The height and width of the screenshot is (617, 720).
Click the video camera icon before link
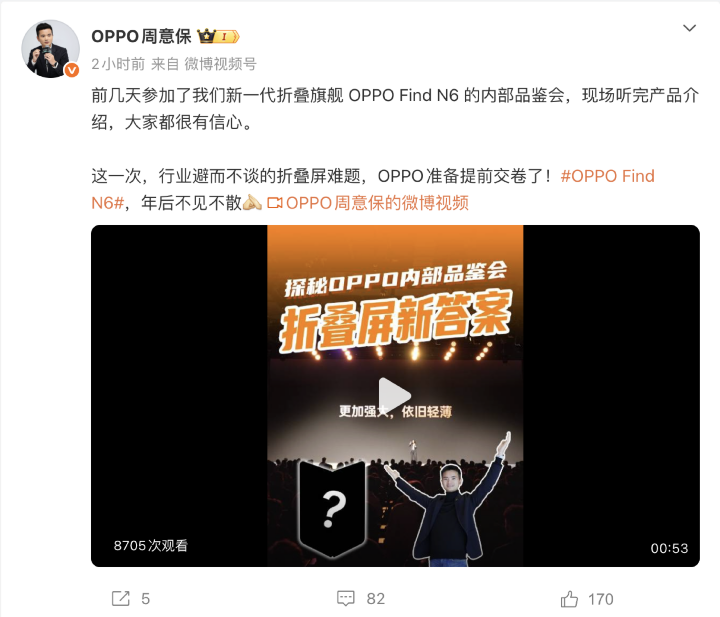tap(275, 203)
